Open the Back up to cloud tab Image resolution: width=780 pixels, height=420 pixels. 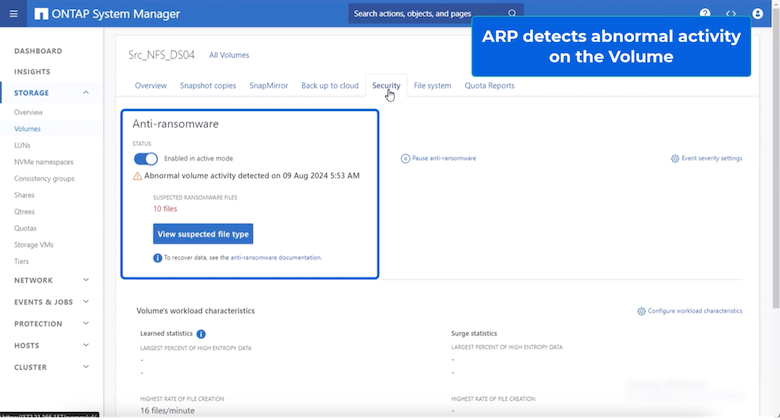(330, 86)
